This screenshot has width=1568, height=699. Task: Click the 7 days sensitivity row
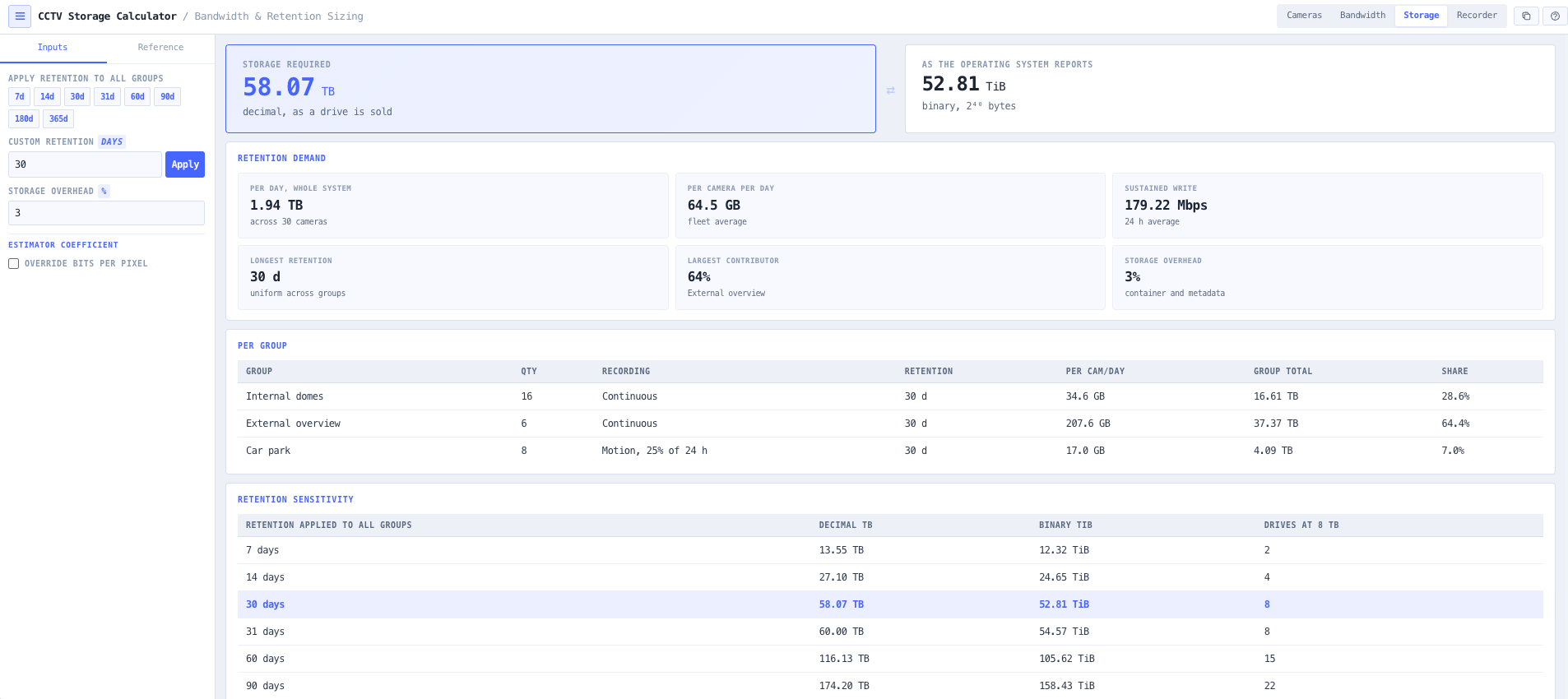click(x=890, y=550)
